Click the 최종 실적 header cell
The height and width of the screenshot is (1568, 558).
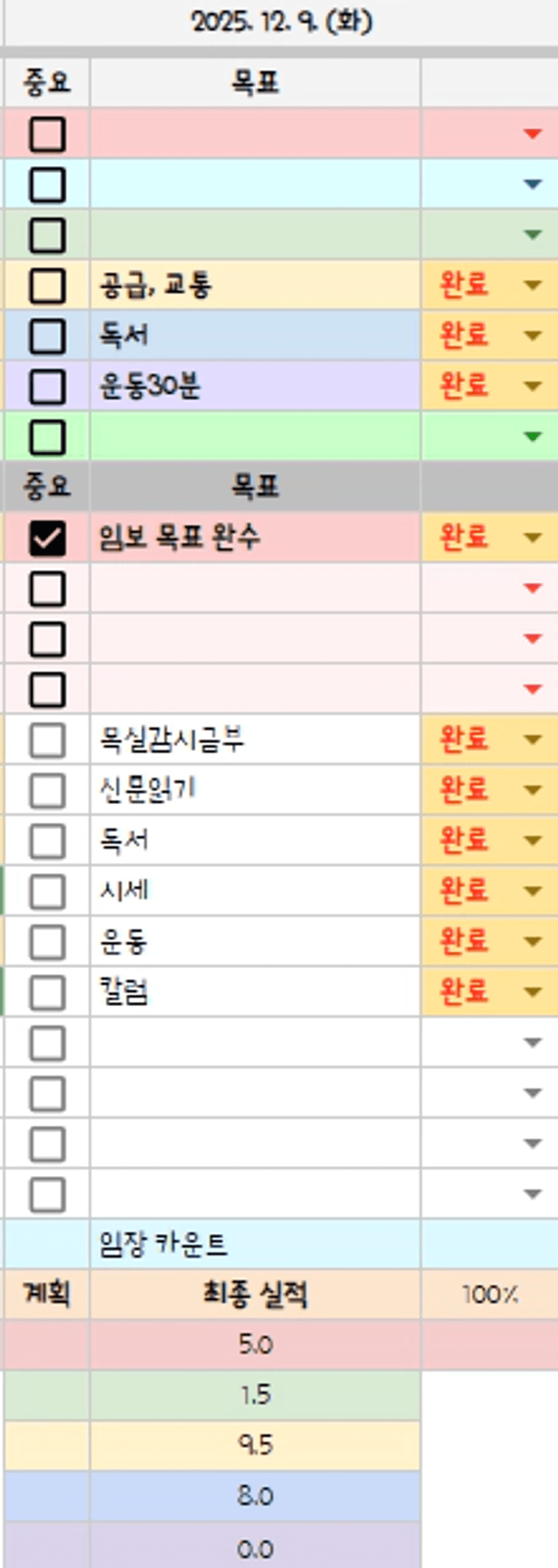pos(255,1295)
